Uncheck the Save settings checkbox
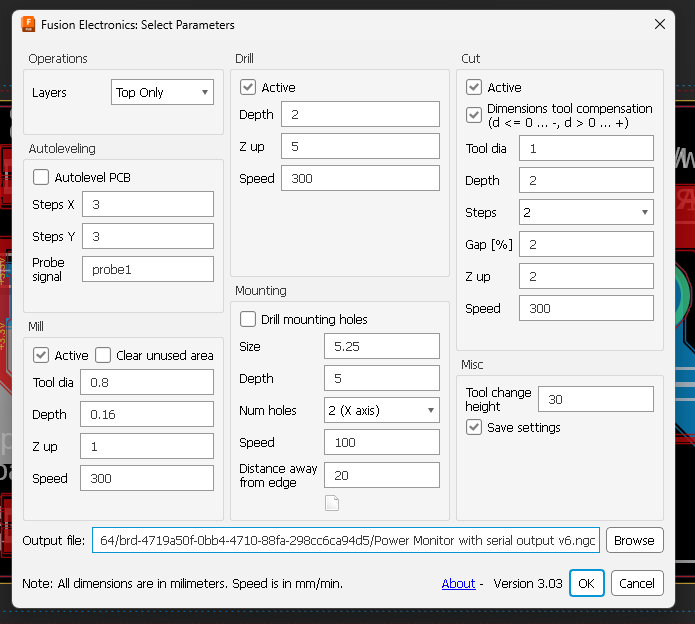The height and width of the screenshot is (624, 695). click(x=474, y=428)
